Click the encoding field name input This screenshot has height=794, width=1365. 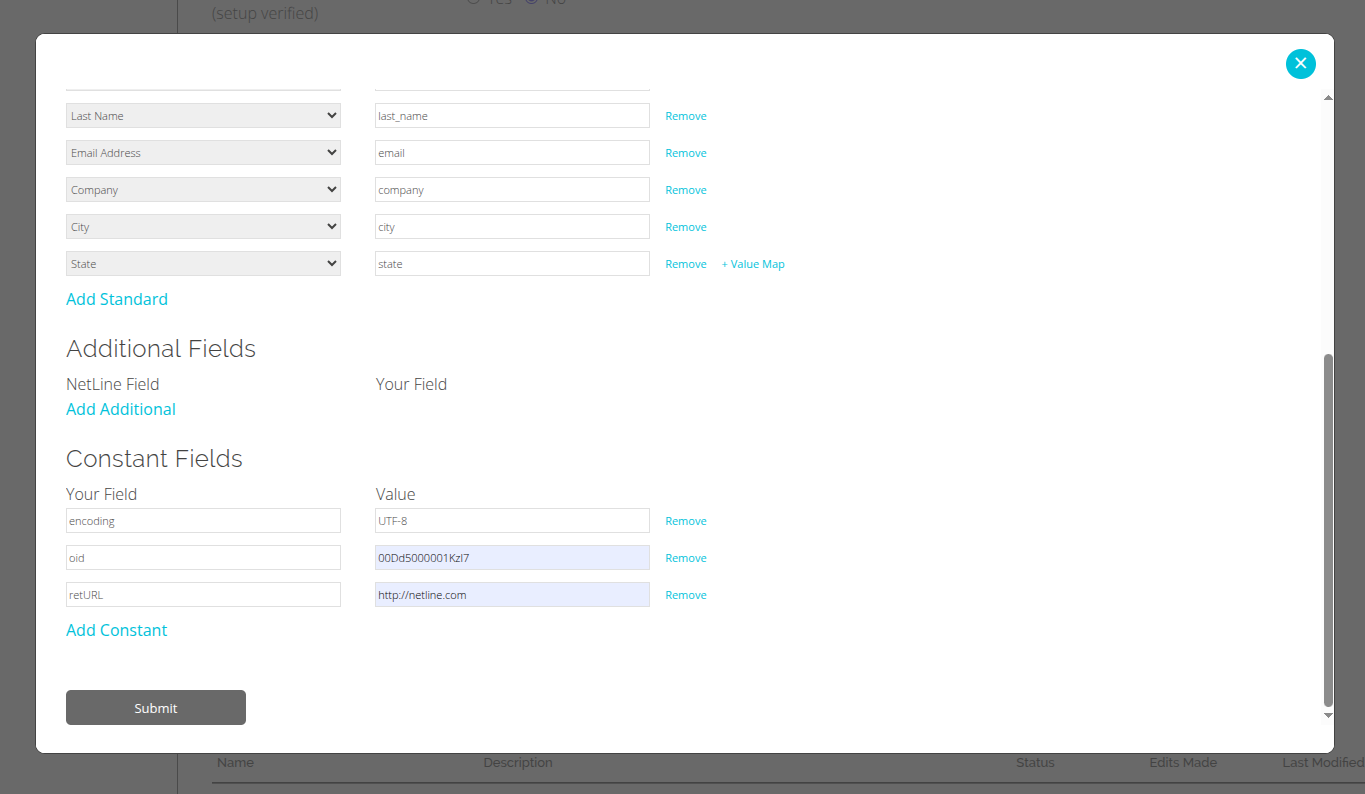coord(203,521)
